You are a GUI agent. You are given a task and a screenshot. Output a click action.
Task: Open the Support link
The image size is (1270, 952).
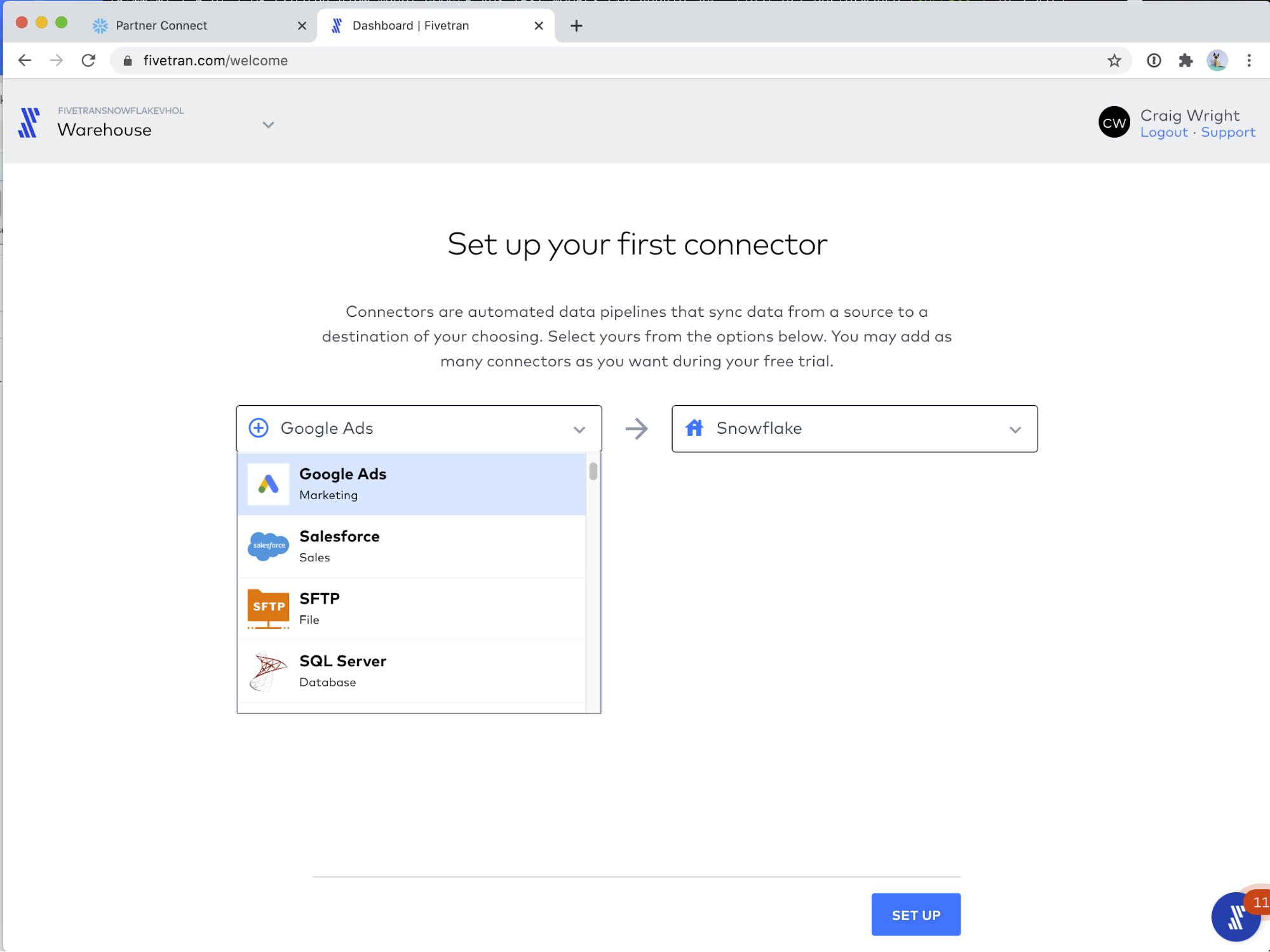[1228, 133]
